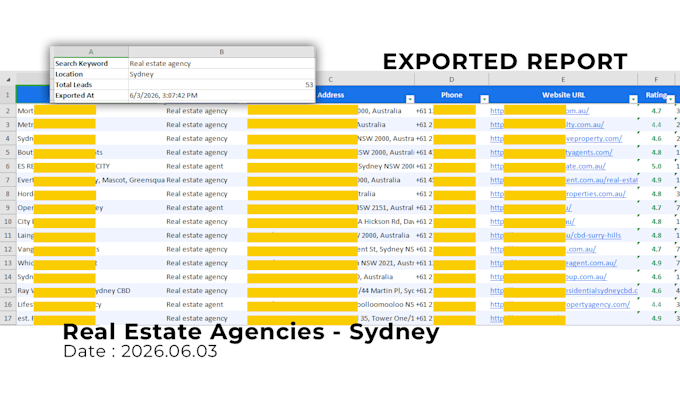This screenshot has width=680, height=409.
Task: Open row 5 website link ending tyagents.com/
Action: (x=589, y=152)
